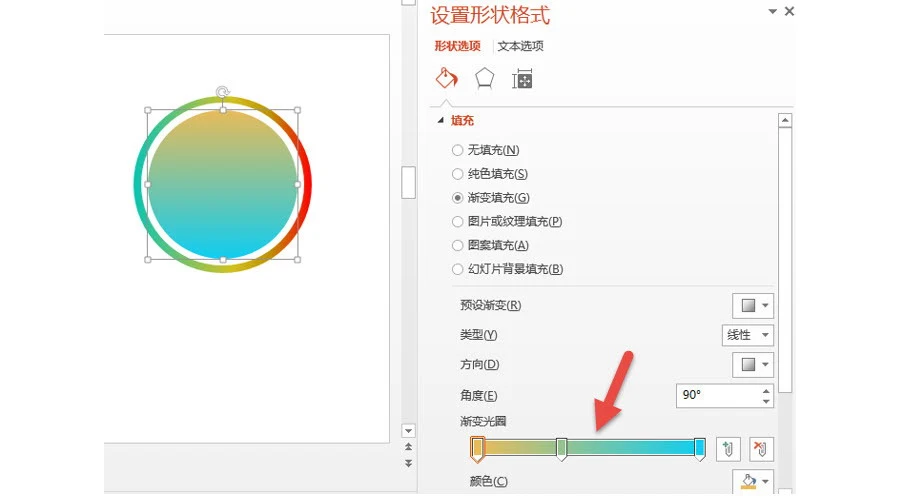The image size is (900, 497).
Task: Click the rotation handle above the circle
Action: click(x=223, y=92)
